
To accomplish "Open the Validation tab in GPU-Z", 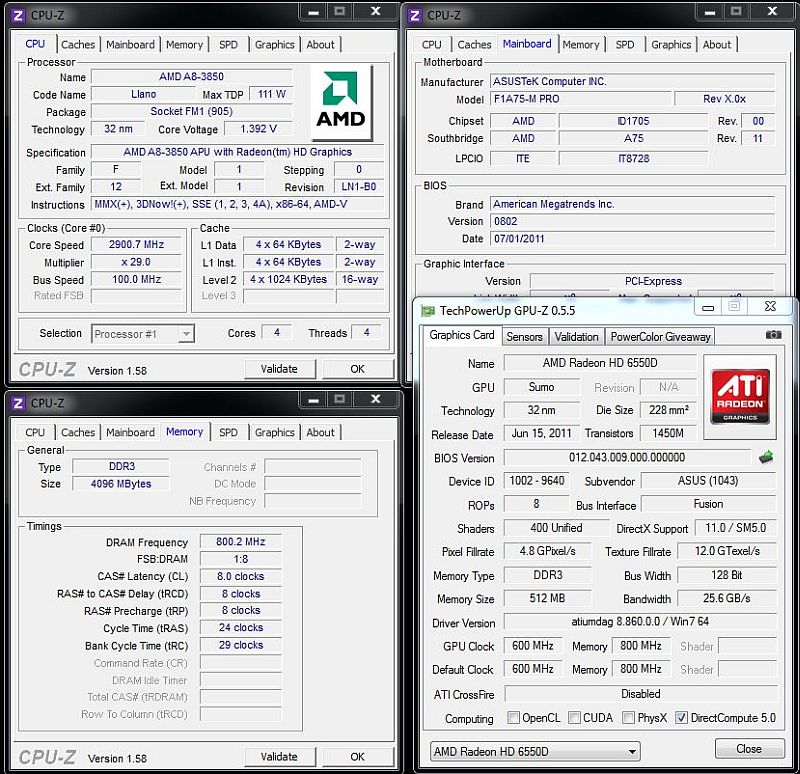I will point(577,337).
